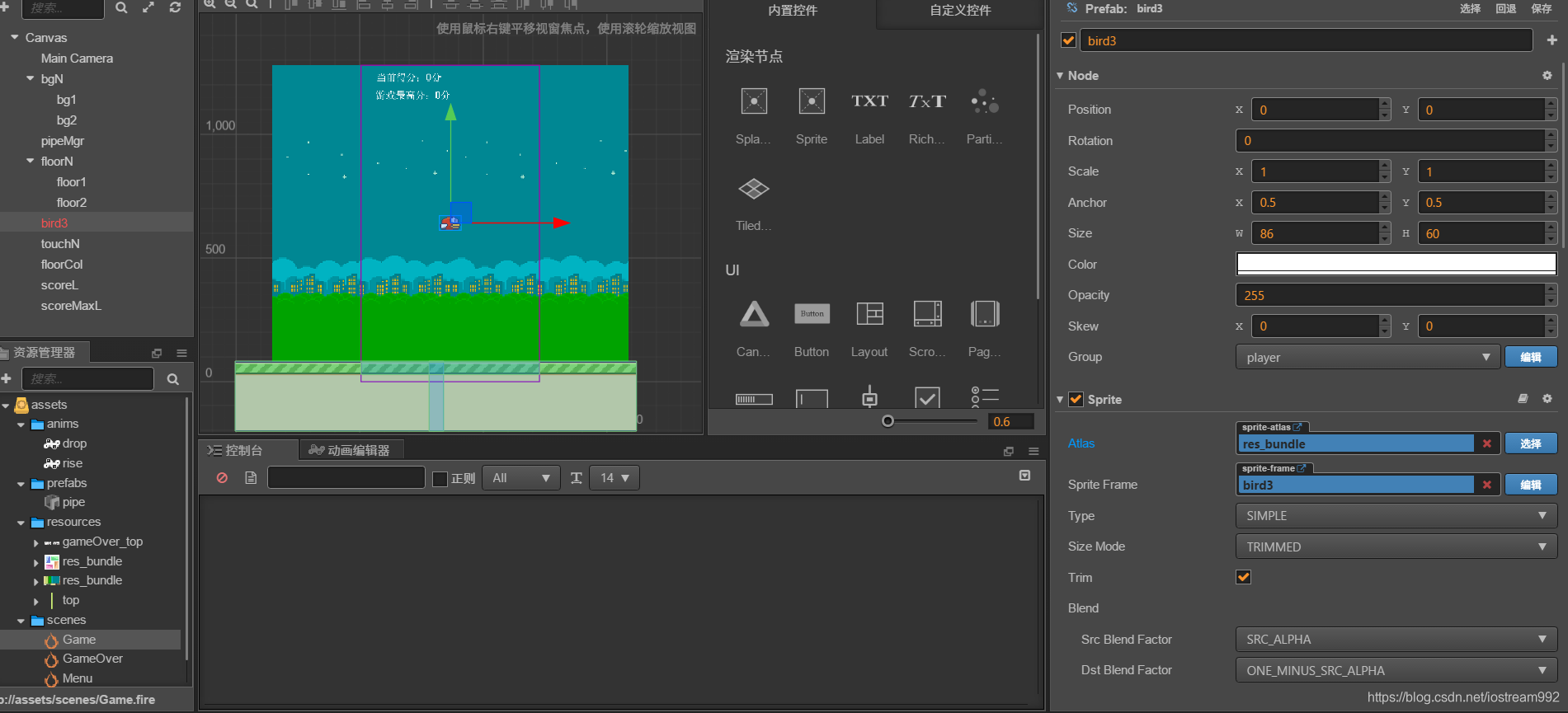Expand the gameOver_top asset
This screenshot has height=713, width=1568.
point(35,542)
